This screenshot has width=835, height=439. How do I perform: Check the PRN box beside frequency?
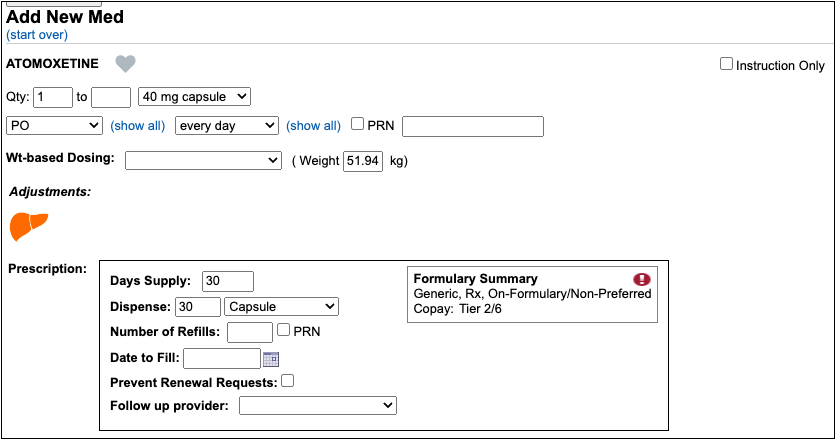click(358, 125)
